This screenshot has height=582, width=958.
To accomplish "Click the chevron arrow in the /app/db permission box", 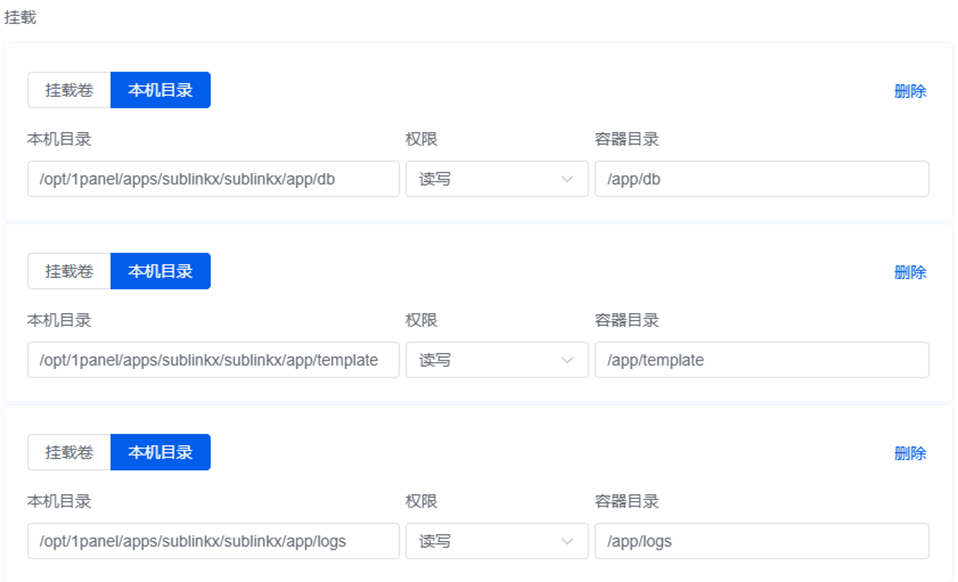I will point(567,179).
